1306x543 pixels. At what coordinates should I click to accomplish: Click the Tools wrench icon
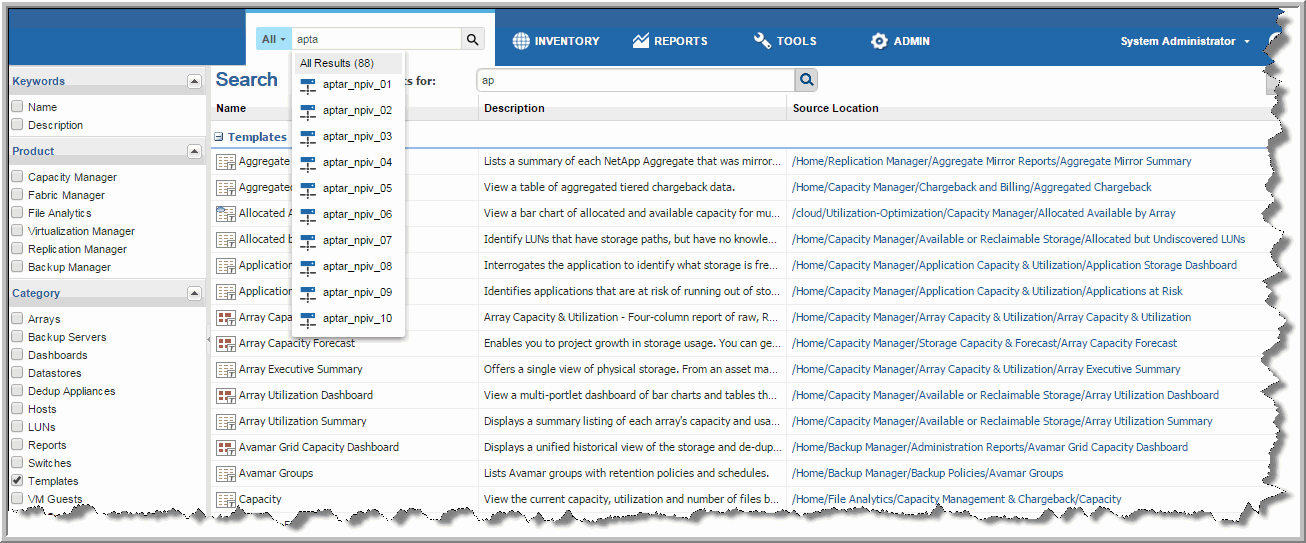point(762,41)
